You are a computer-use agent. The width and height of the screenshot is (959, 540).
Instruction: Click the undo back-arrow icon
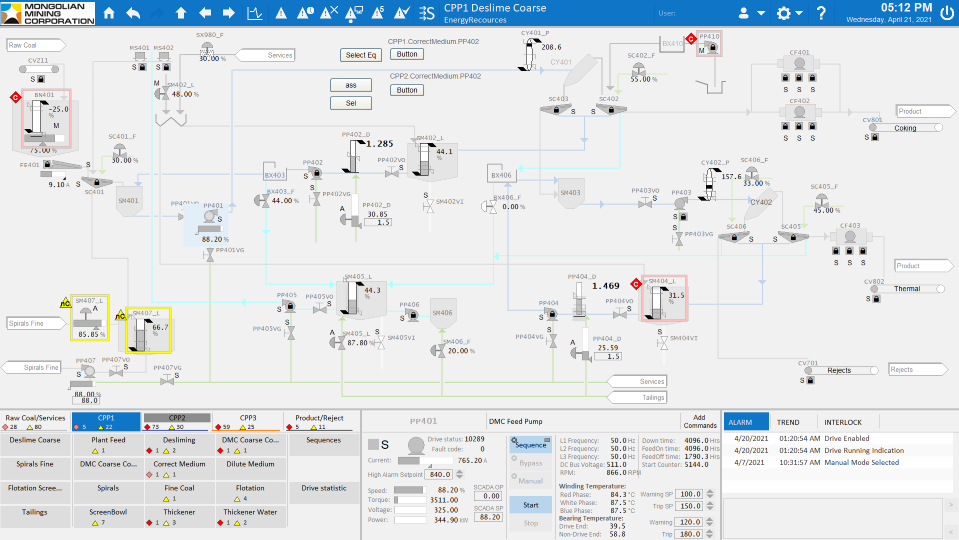(x=133, y=13)
